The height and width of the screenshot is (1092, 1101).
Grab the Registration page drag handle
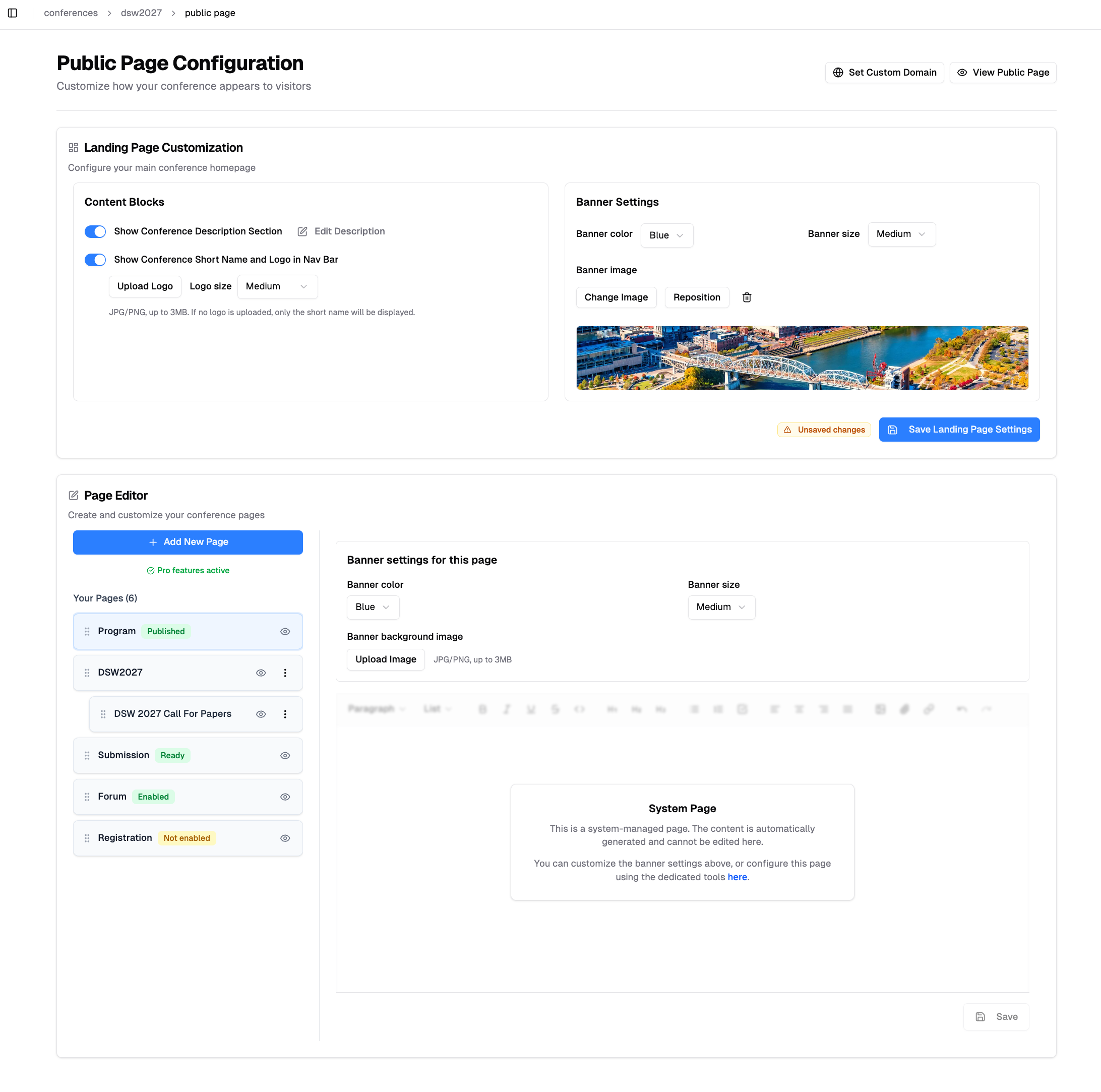pyautogui.click(x=87, y=838)
